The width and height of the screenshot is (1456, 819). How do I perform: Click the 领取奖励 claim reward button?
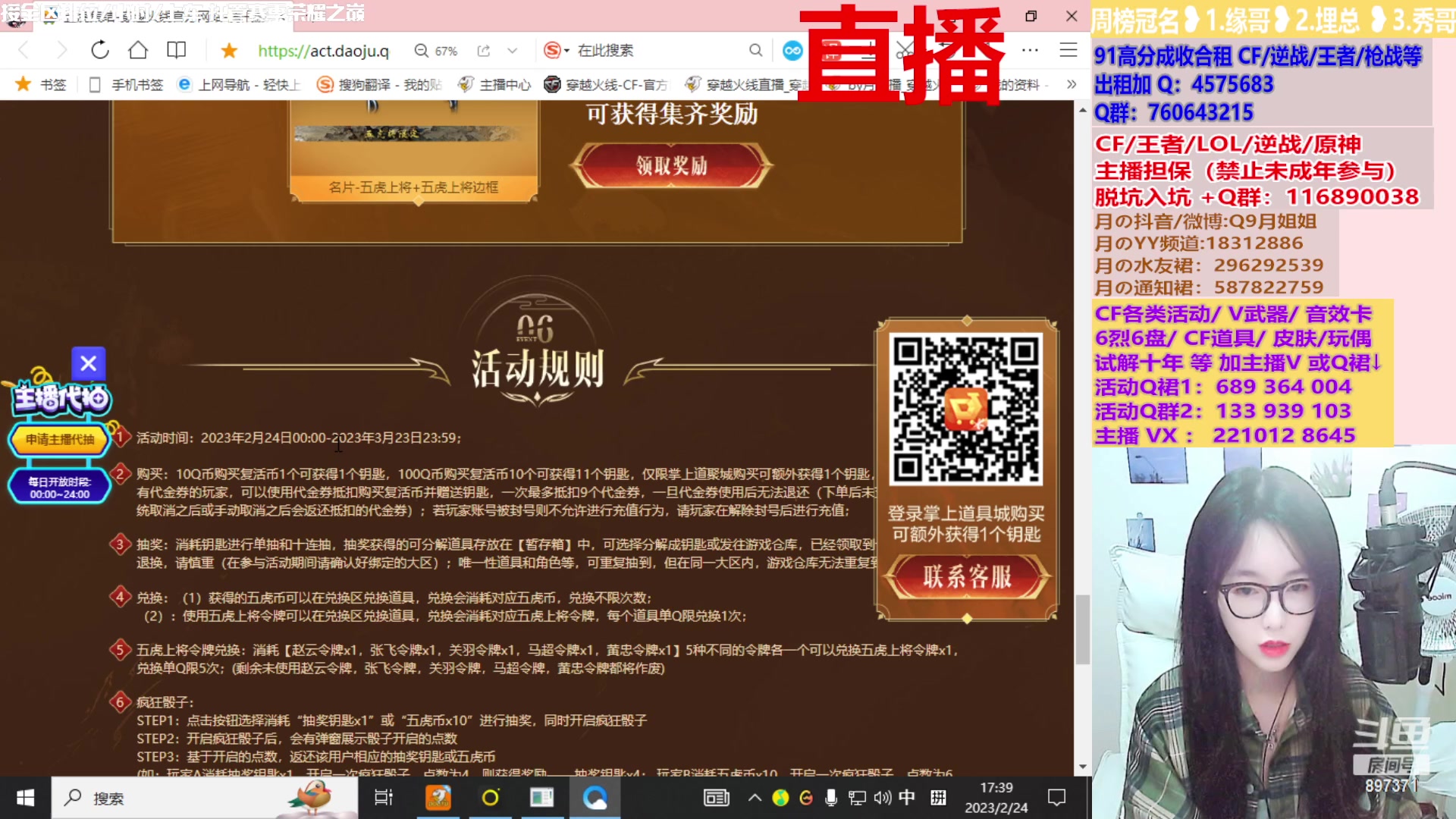(x=672, y=165)
